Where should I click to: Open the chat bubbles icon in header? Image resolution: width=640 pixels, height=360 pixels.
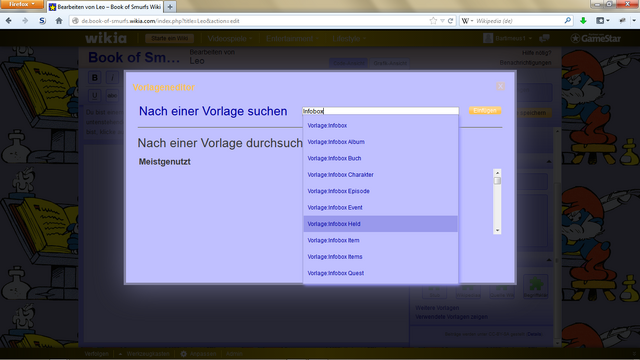pos(544,38)
